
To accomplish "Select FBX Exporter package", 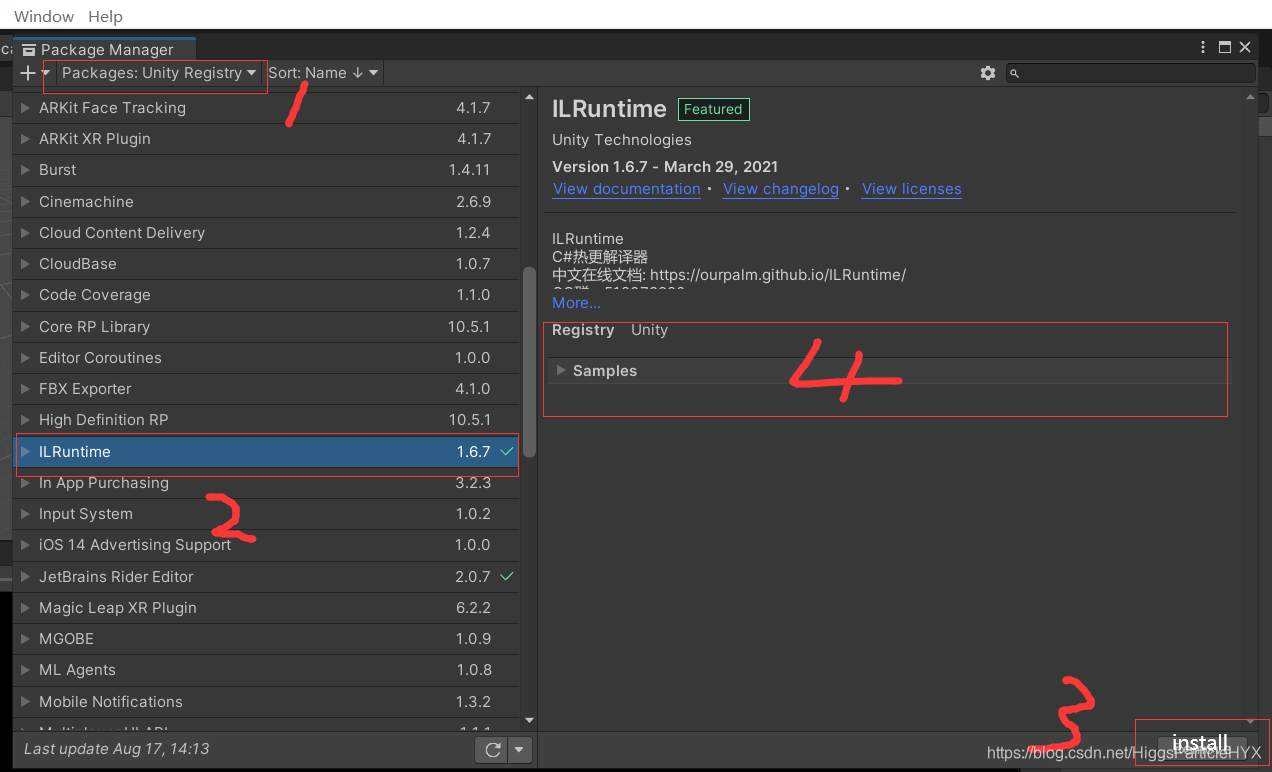I will 266,389.
